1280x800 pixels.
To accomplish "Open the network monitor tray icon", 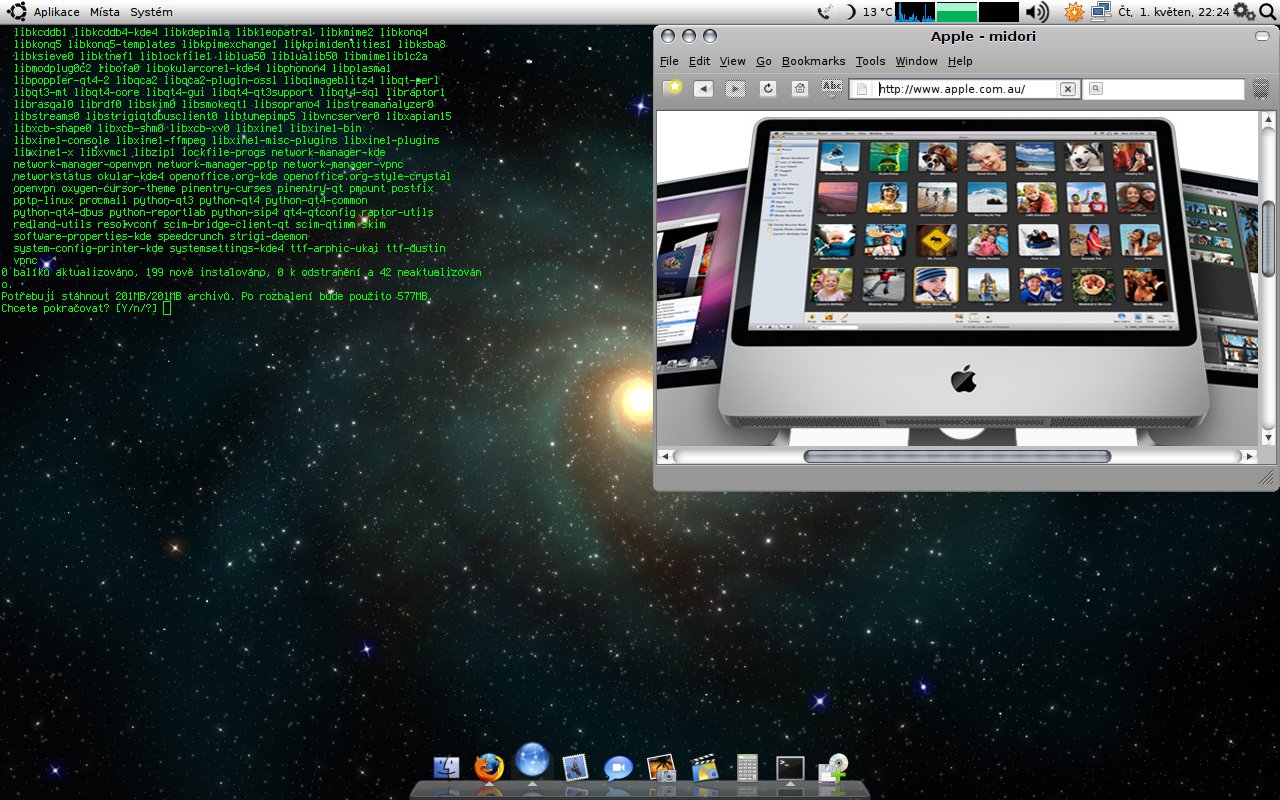I will 1101,12.
